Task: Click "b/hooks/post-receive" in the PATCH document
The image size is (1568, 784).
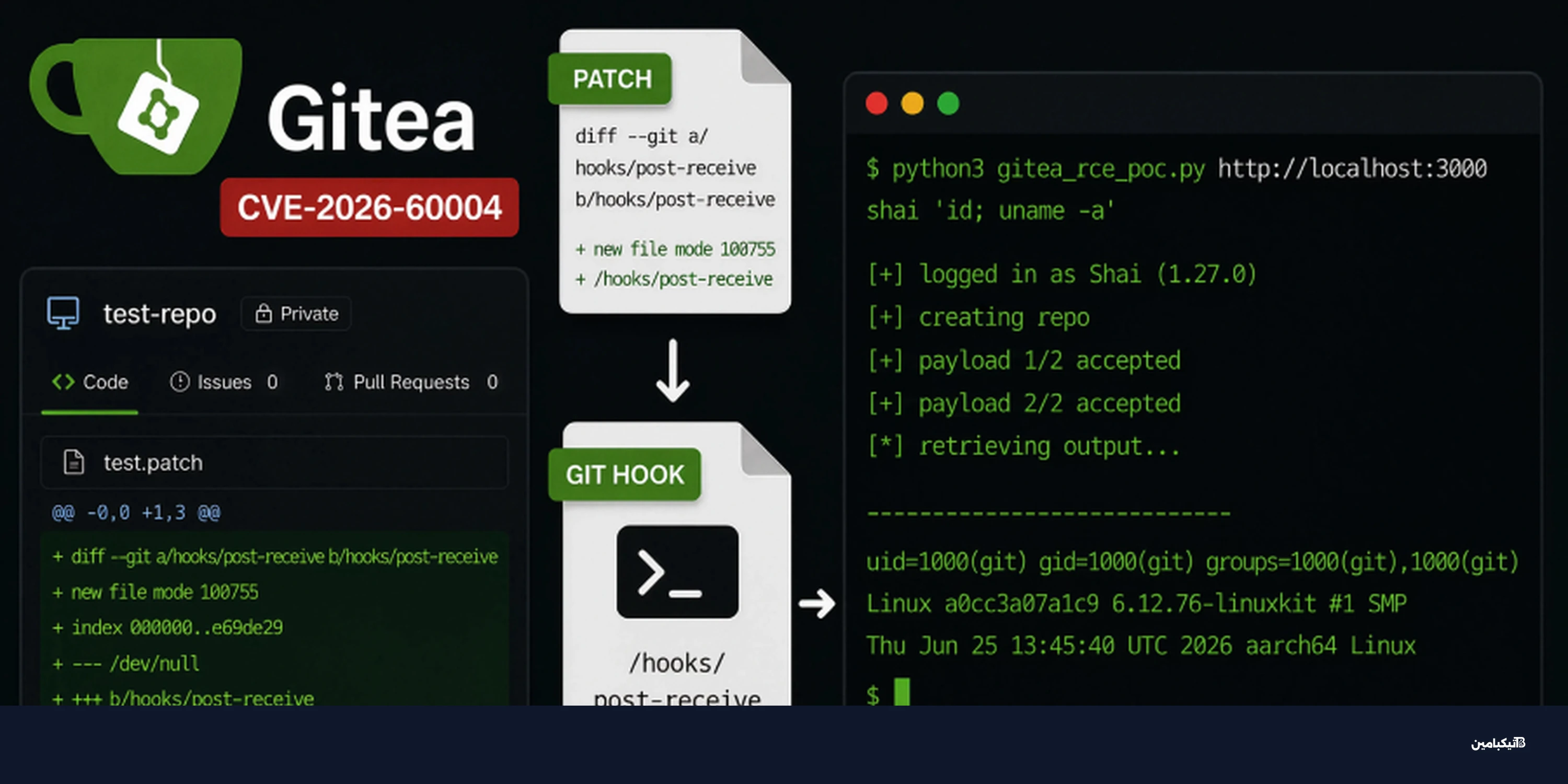Action: tap(675, 200)
